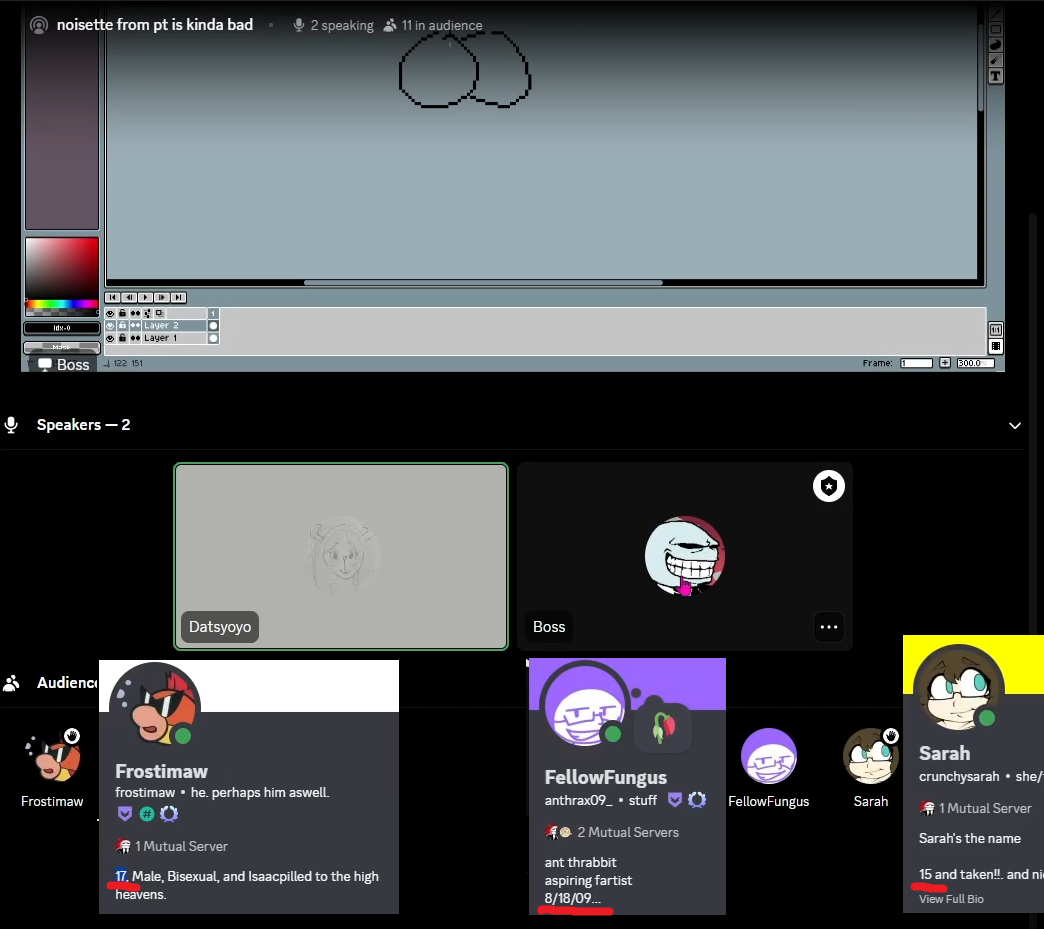
Task: Click the 1:1 zoom reset icon
Action: click(x=995, y=330)
